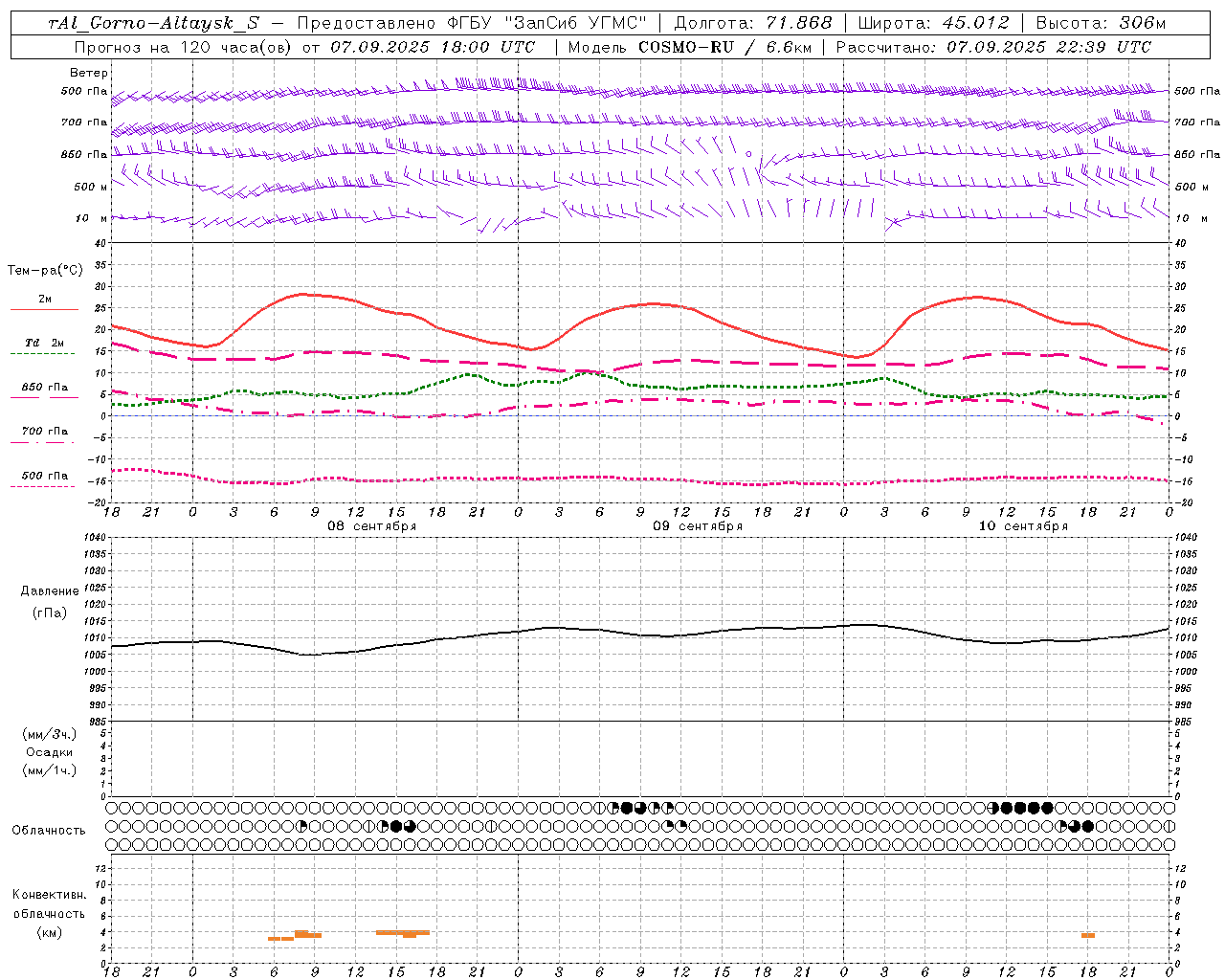Click the Конвективн. облачность label

50,903
